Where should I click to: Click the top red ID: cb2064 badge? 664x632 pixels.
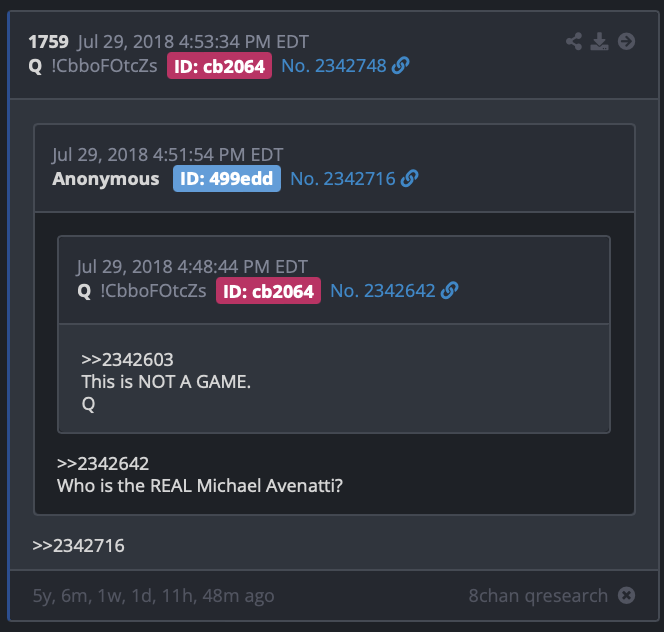pos(219,66)
